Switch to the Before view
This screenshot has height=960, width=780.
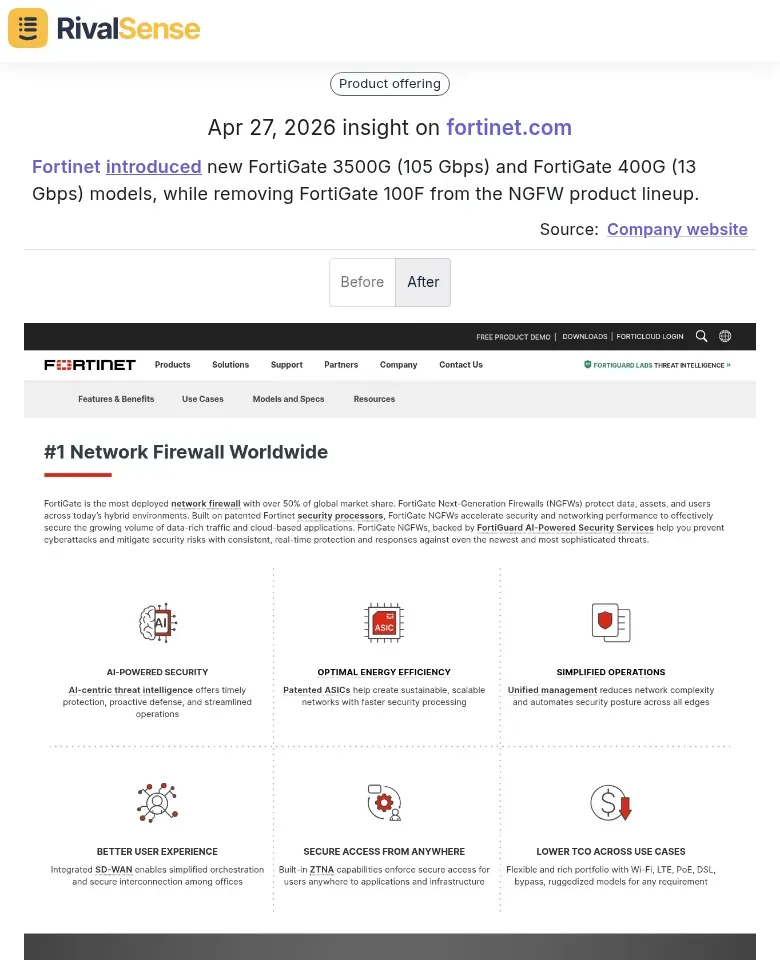click(x=362, y=282)
